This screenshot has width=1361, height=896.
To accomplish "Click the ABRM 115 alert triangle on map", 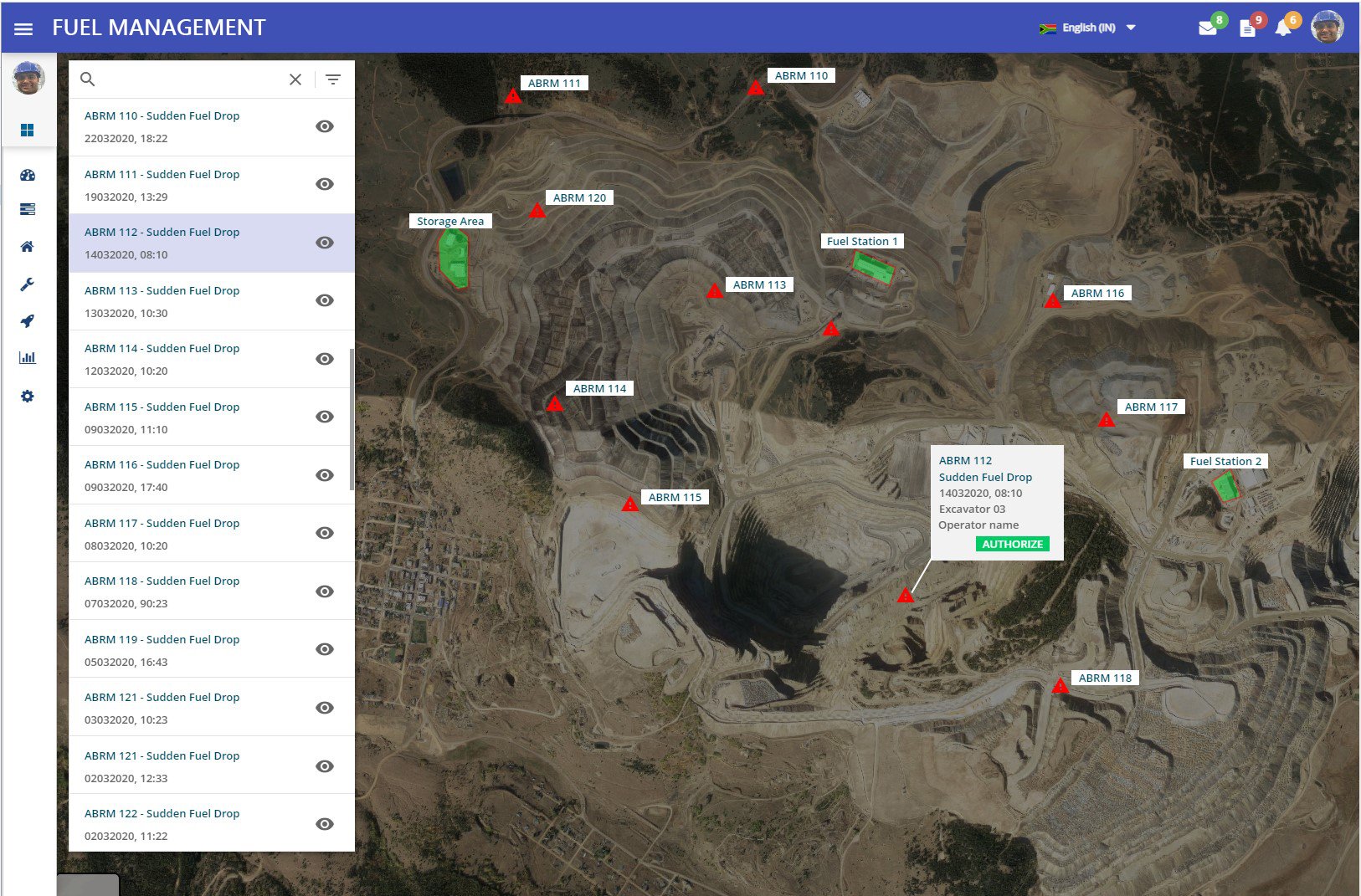I will tap(629, 504).
